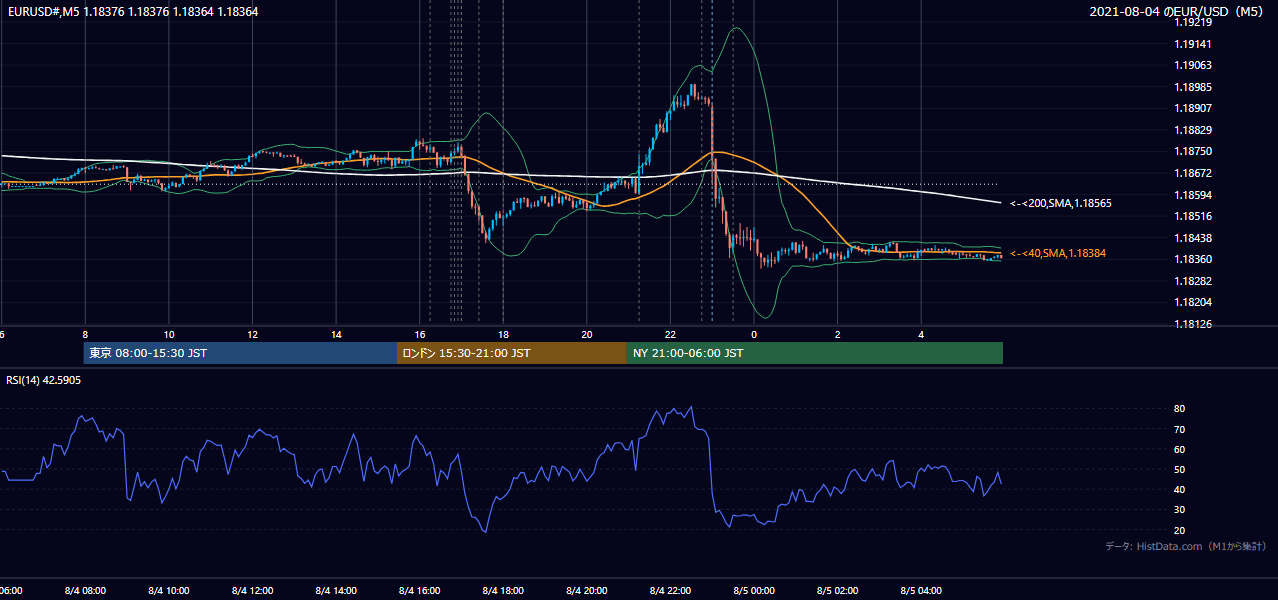1278x600 pixels.
Task: Click price axis value 1.18360
Action: coord(1192,259)
